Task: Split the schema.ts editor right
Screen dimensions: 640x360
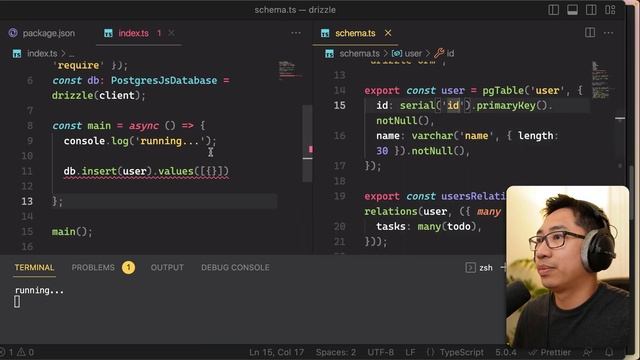Action: coord(590,33)
